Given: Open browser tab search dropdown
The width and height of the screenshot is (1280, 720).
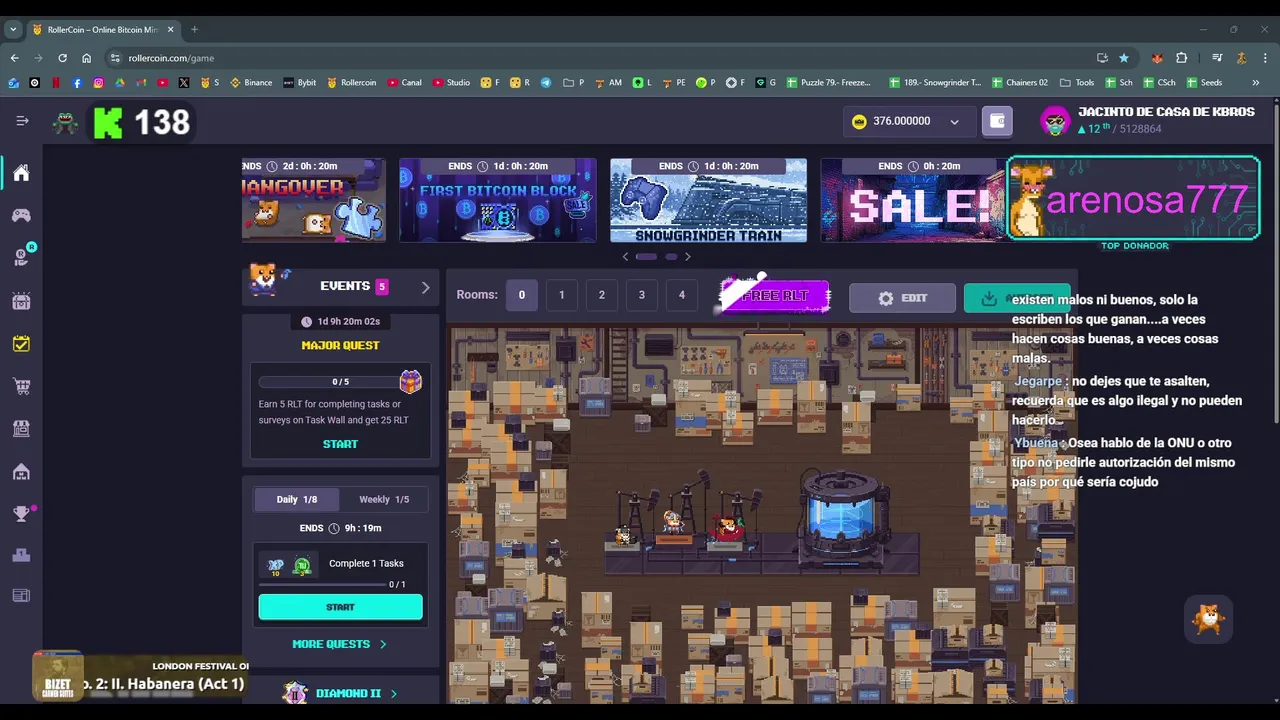Looking at the screenshot, I should point(13,29).
